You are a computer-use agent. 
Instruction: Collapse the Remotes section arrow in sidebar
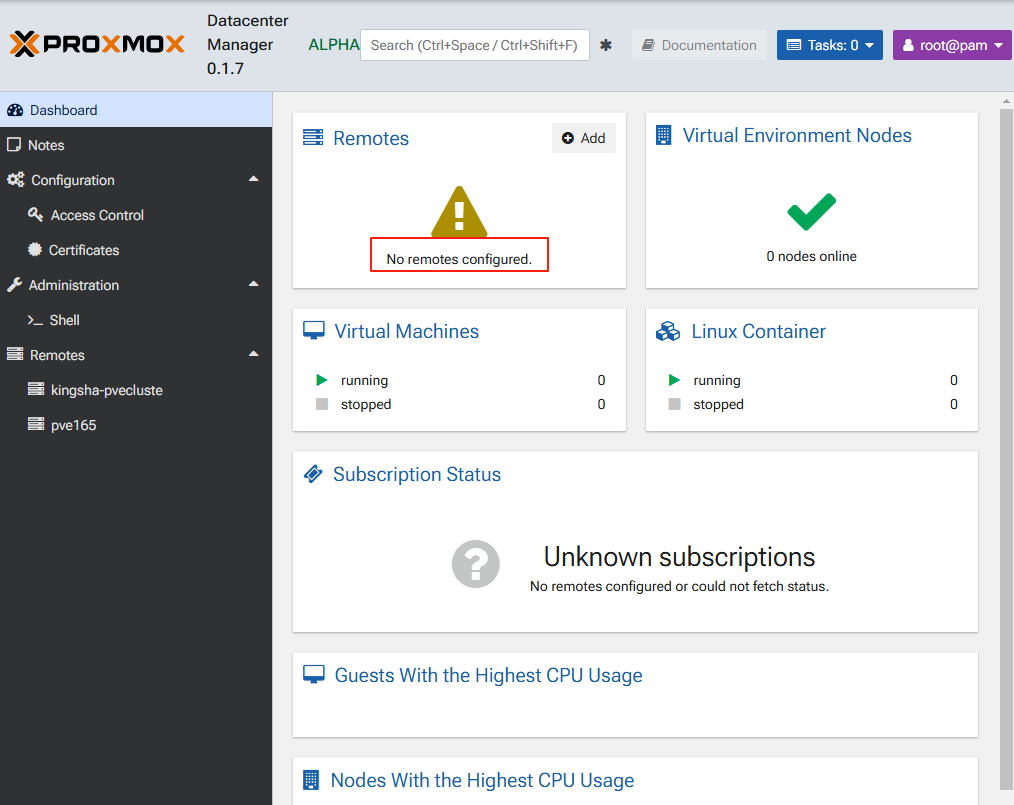pyautogui.click(x=254, y=354)
